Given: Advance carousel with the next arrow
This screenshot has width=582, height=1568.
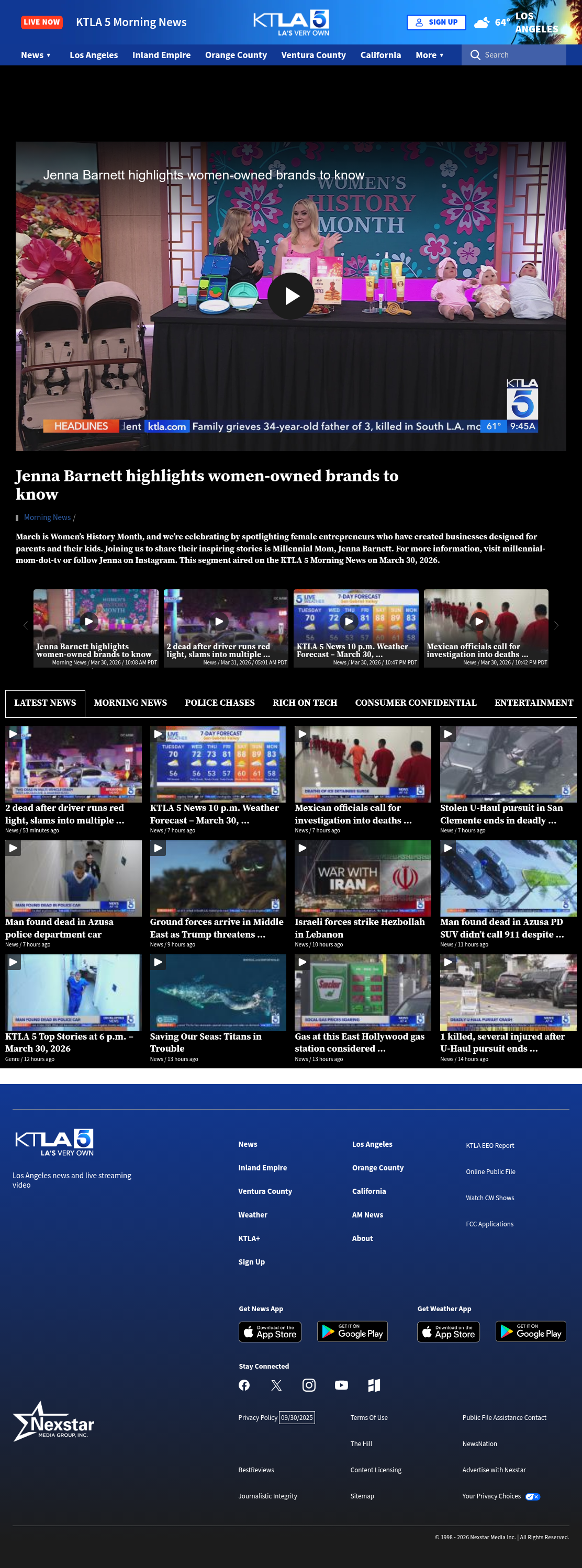Looking at the screenshot, I should click(x=556, y=625).
